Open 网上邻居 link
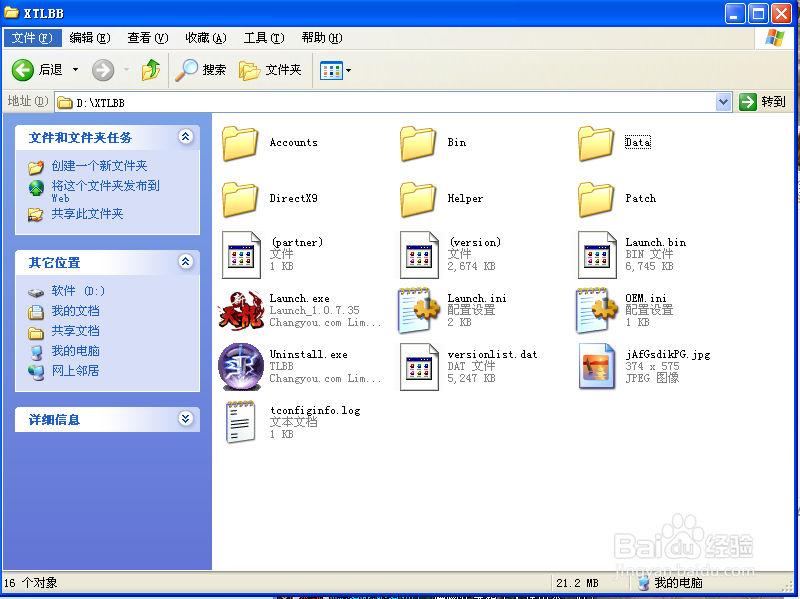800x599 pixels. point(76,370)
